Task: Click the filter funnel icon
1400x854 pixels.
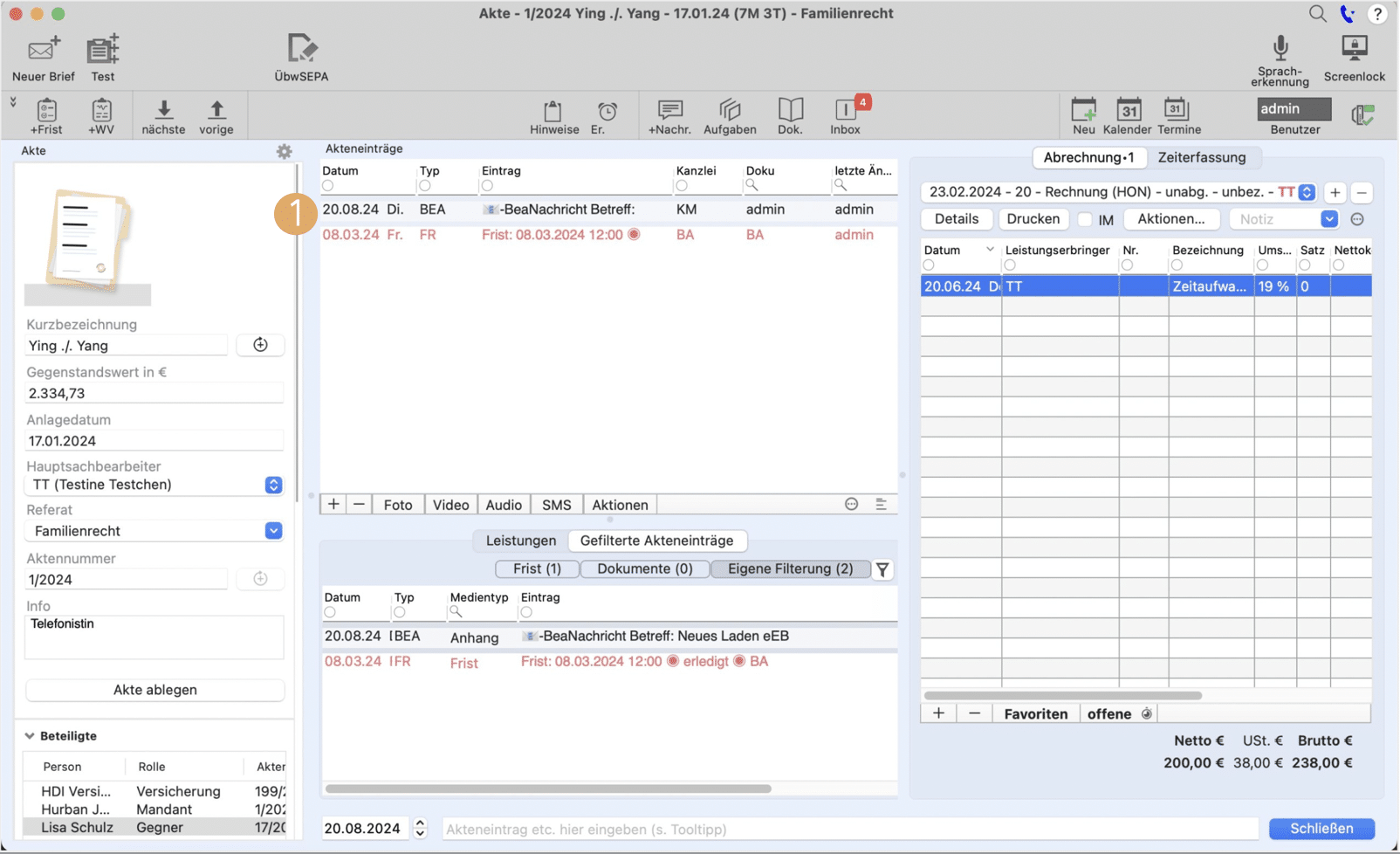Action: click(x=882, y=569)
